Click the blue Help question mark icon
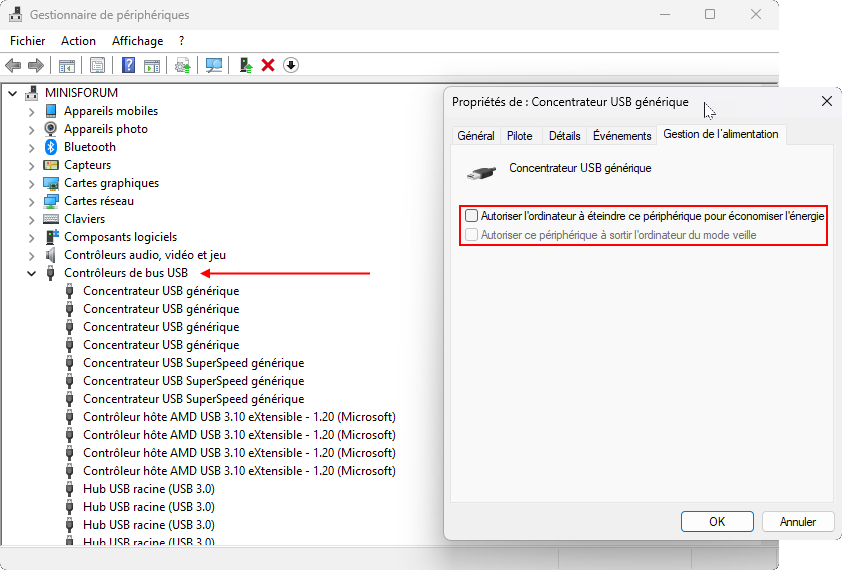The width and height of the screenshot is (842, 570). tap(128, 66)
